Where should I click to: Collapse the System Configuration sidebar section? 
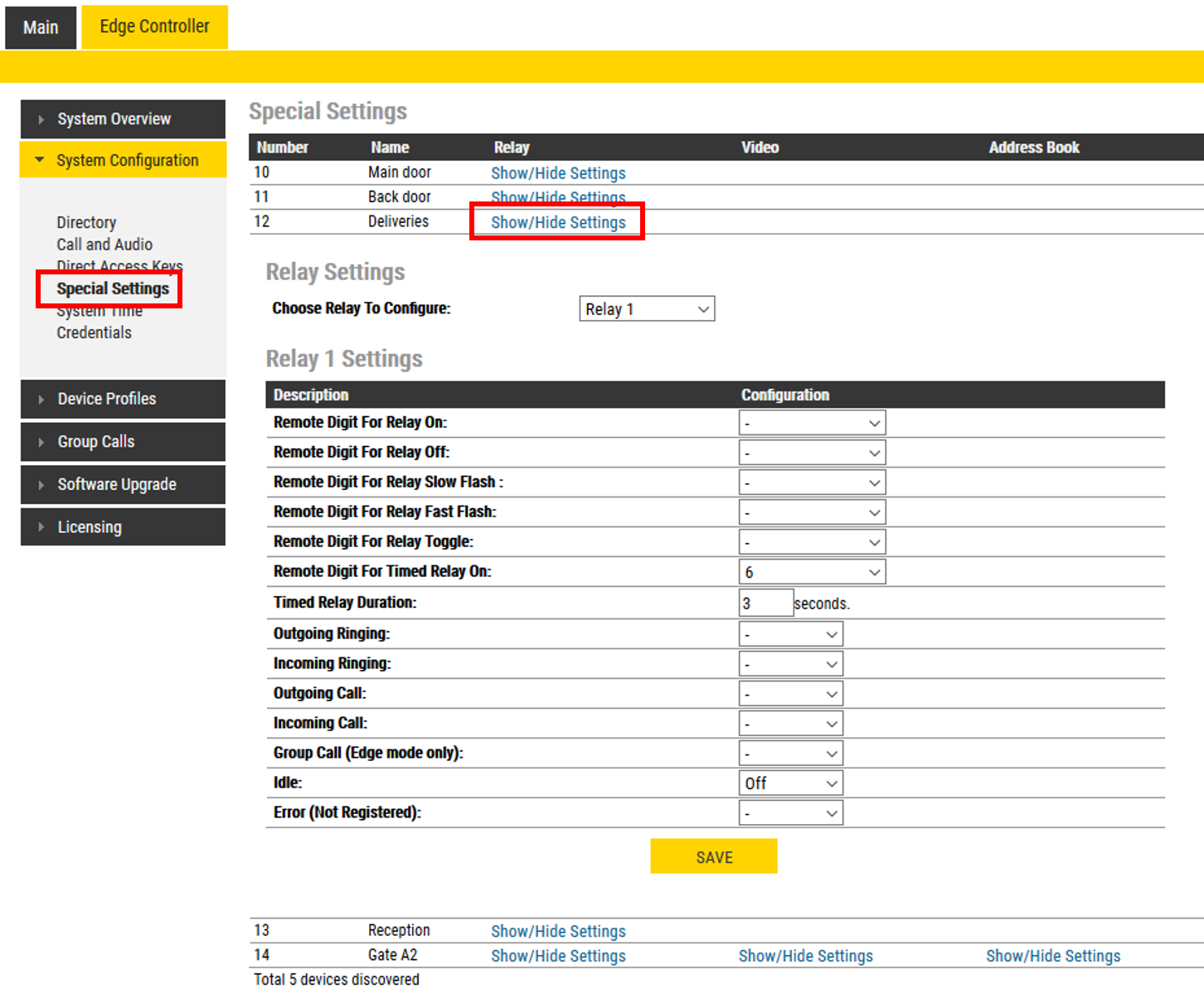click(123, 160)
